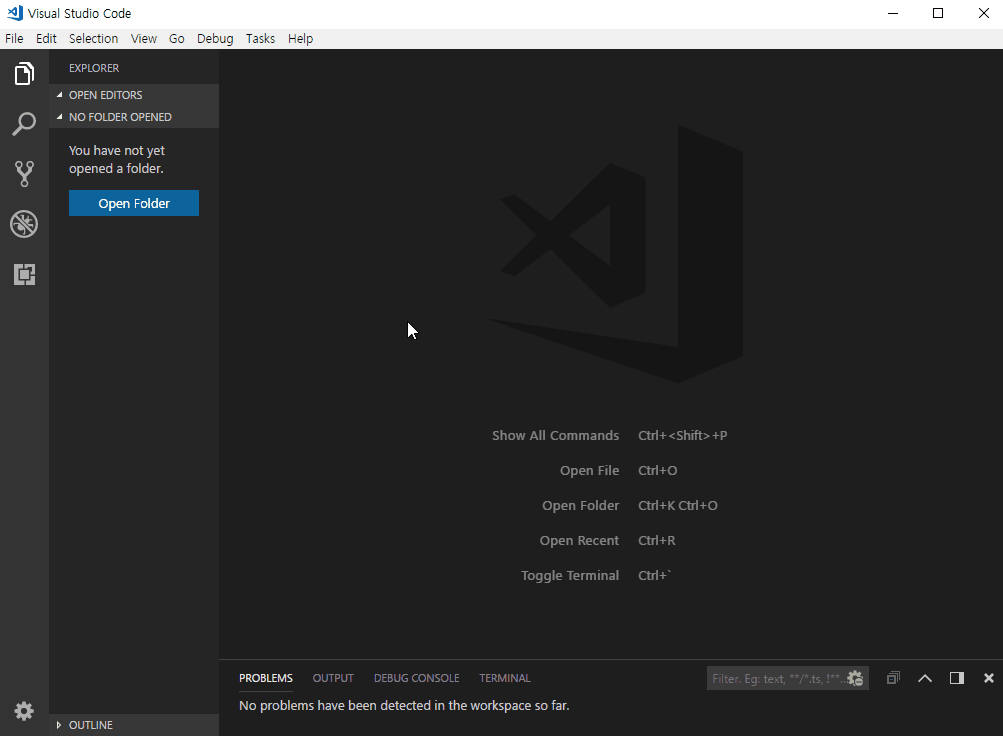Viewport: 1003px width, 736px height.
Task: Click the blue Open Folder button
Action: click(x=134, y=203)
